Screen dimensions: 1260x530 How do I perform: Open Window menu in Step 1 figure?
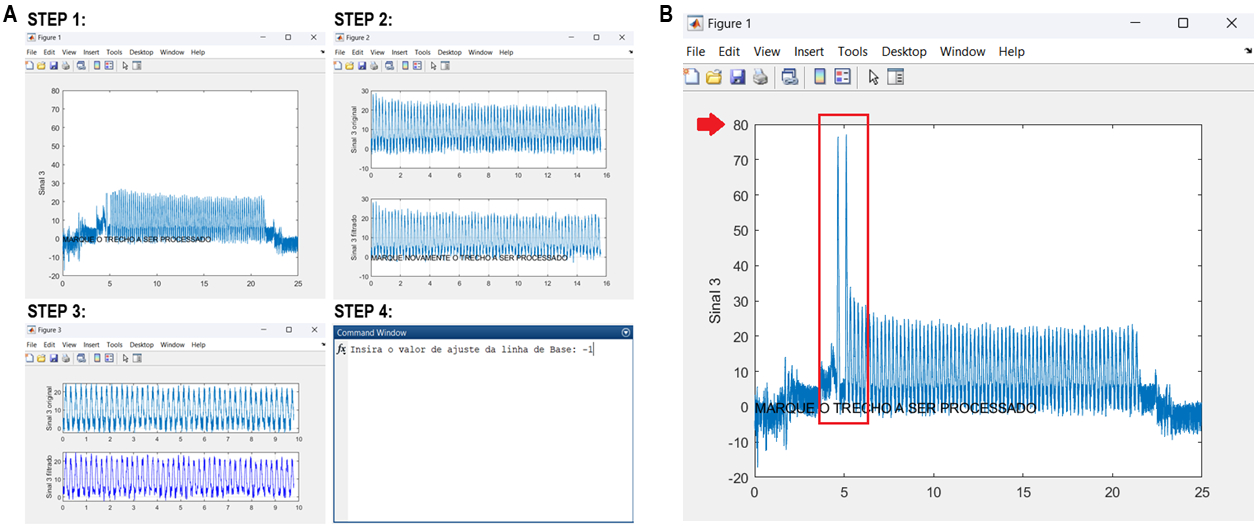(172, 52)
